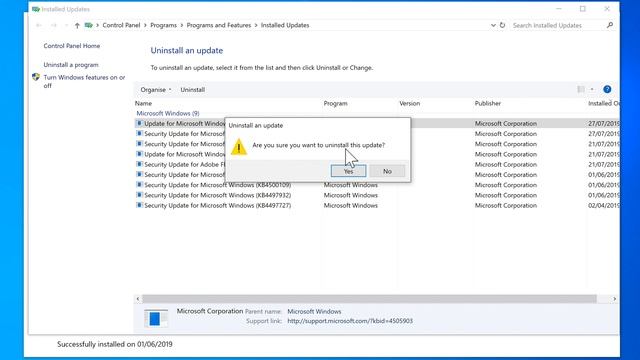
Task: Click the icon of the KB4497932 update
Action: 139,195
